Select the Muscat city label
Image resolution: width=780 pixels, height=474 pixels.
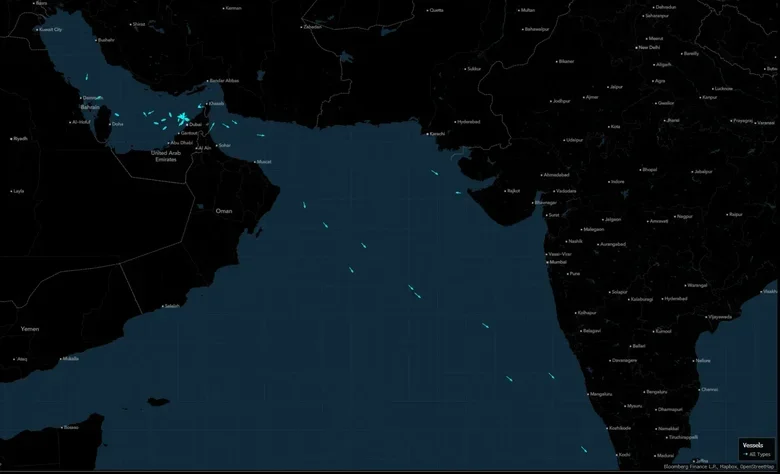(263, 162)
